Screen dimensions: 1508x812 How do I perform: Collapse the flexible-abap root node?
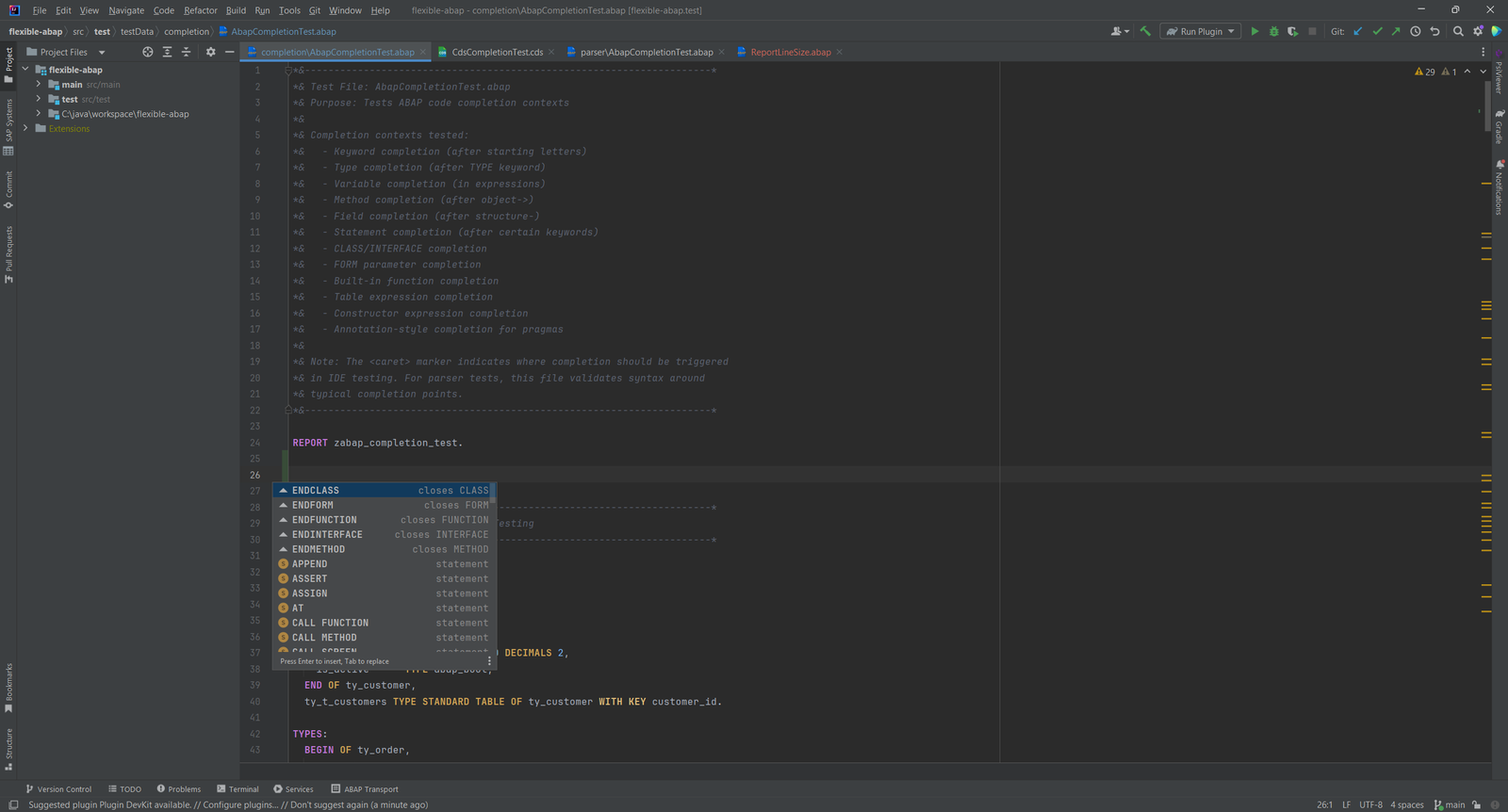(25, 70)
